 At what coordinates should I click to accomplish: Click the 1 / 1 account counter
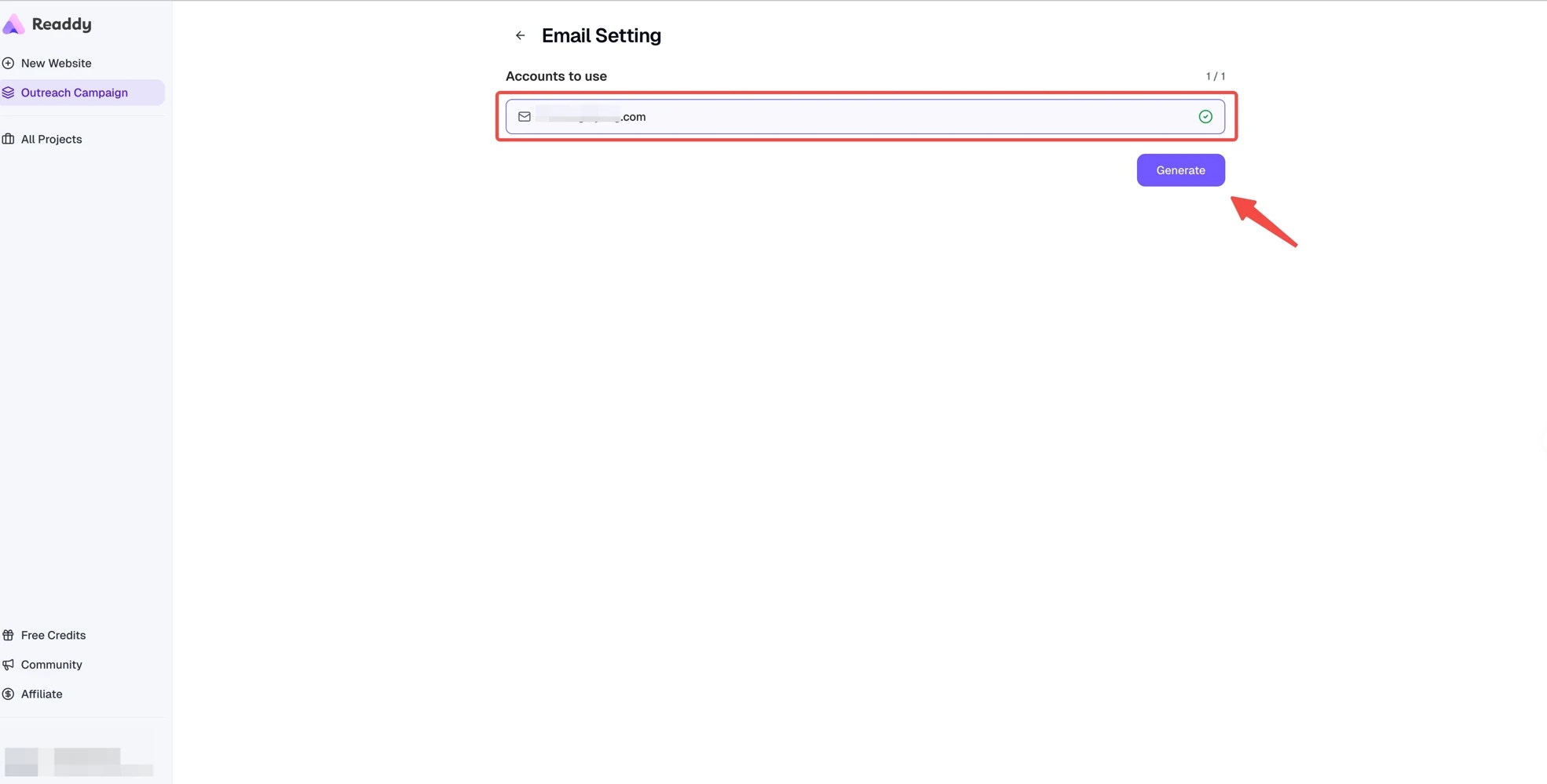(x=1215, y=76)
